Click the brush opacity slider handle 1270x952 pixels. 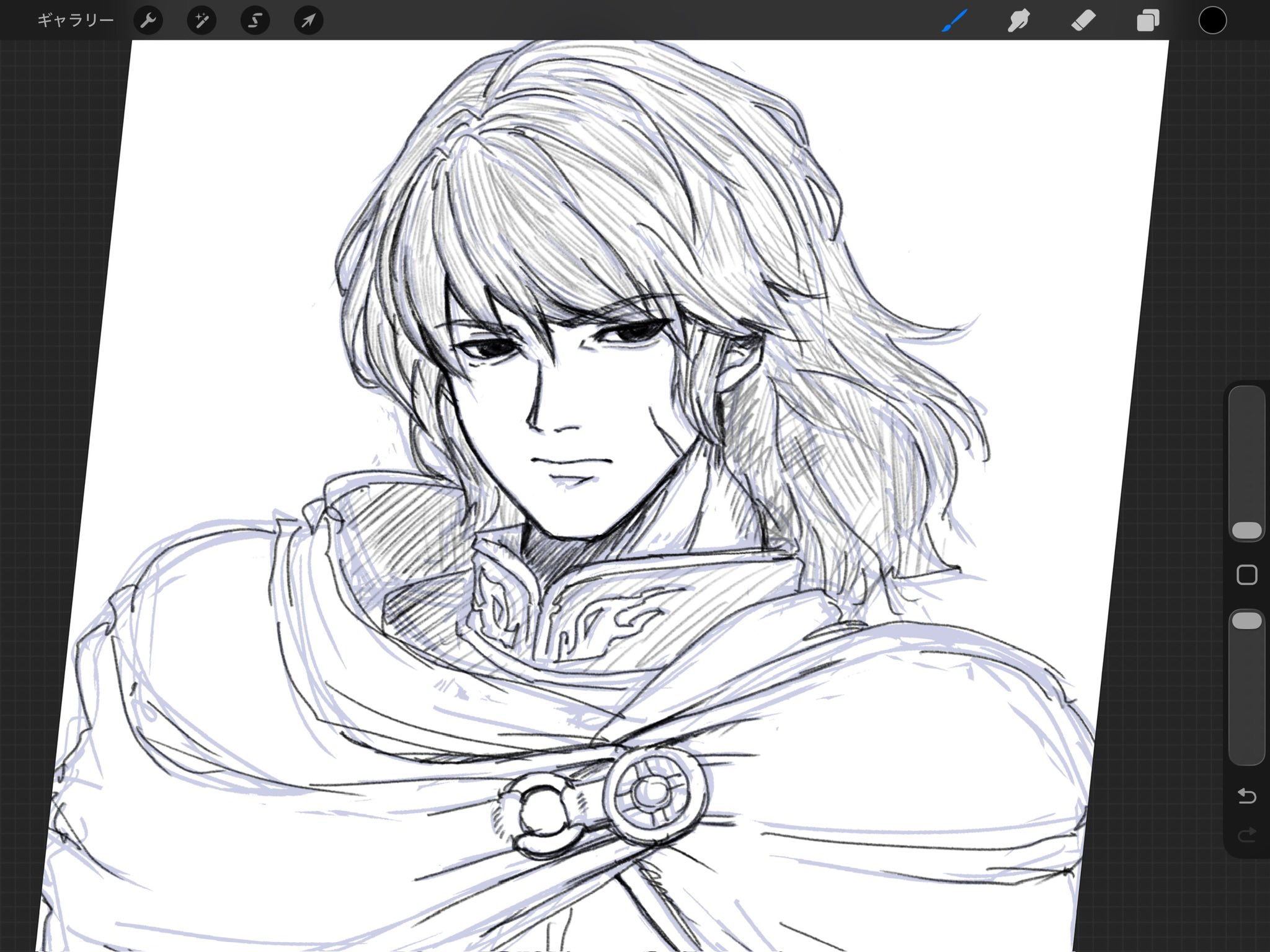(1246, 621)
